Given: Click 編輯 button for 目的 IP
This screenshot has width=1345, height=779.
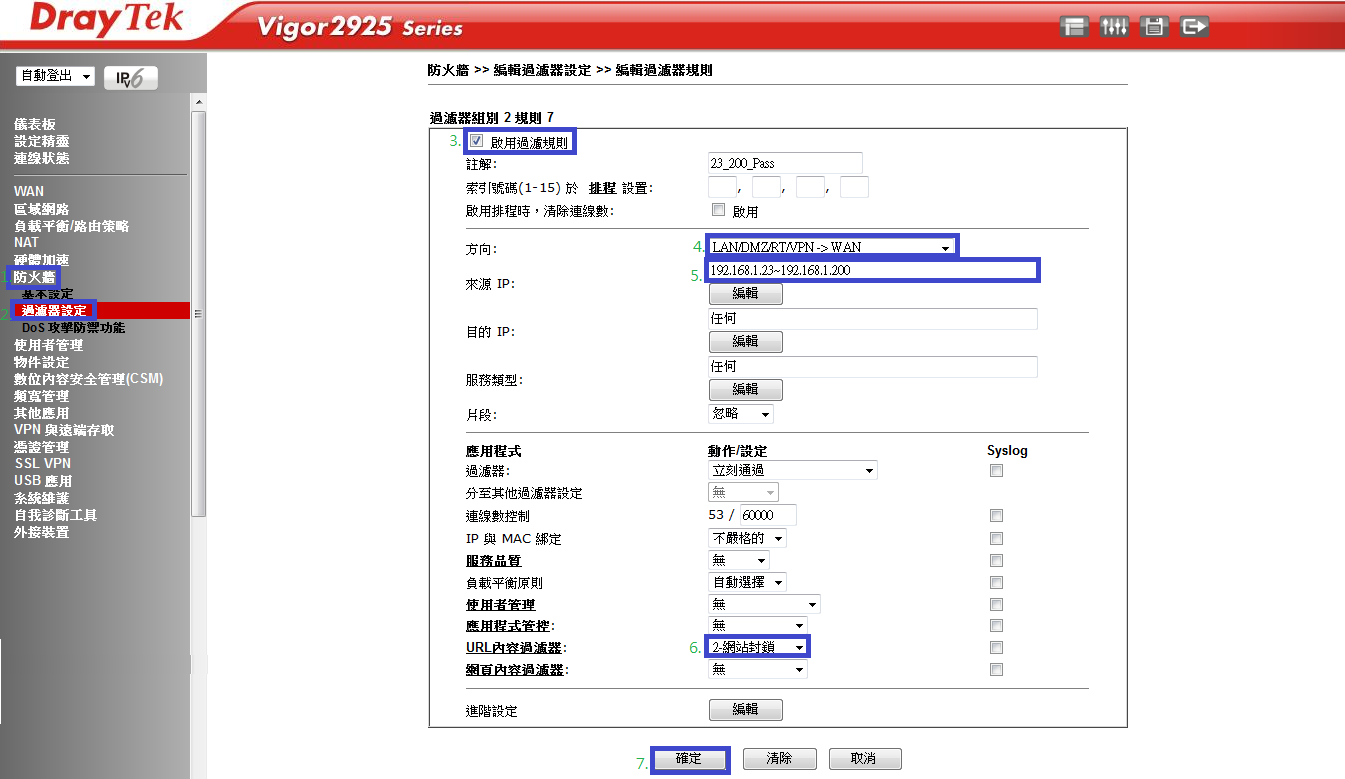Looking at the screenshot, I should (745, 342).
